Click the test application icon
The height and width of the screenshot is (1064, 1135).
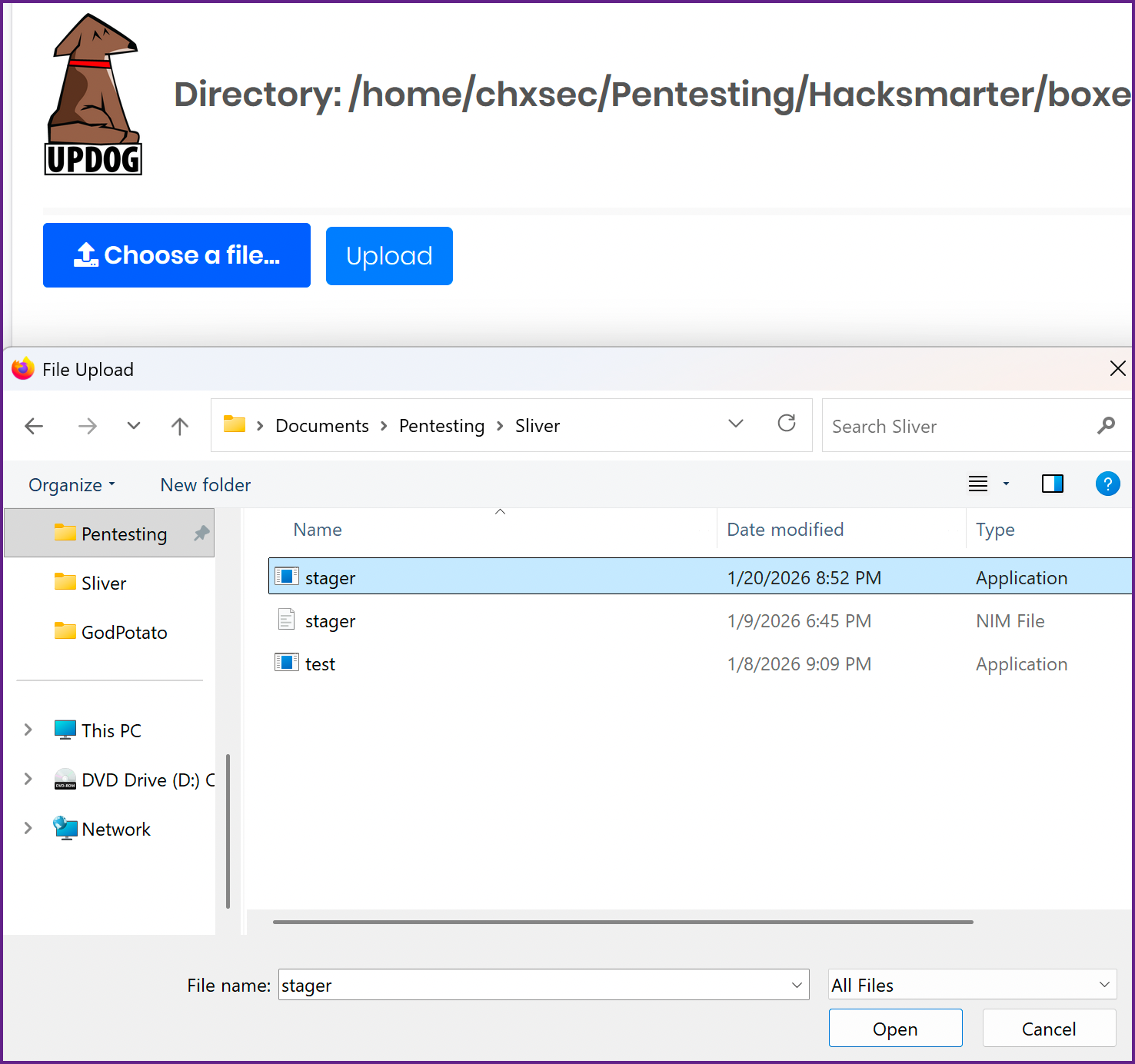(287, 662)
